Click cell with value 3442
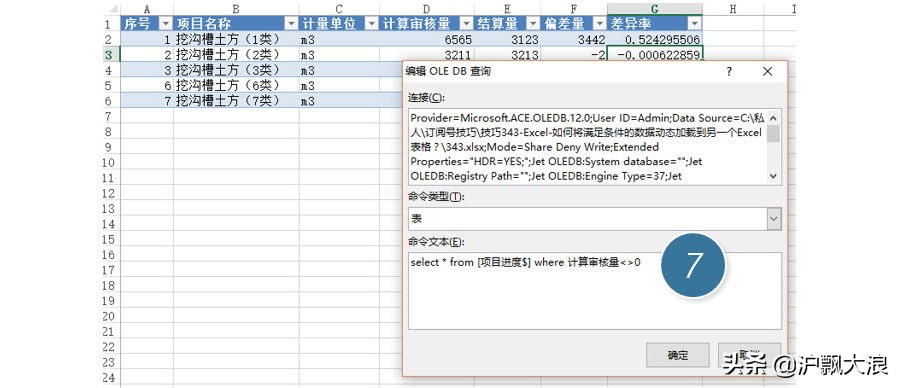This screenshot has height=388, width=900. [574, 39]
